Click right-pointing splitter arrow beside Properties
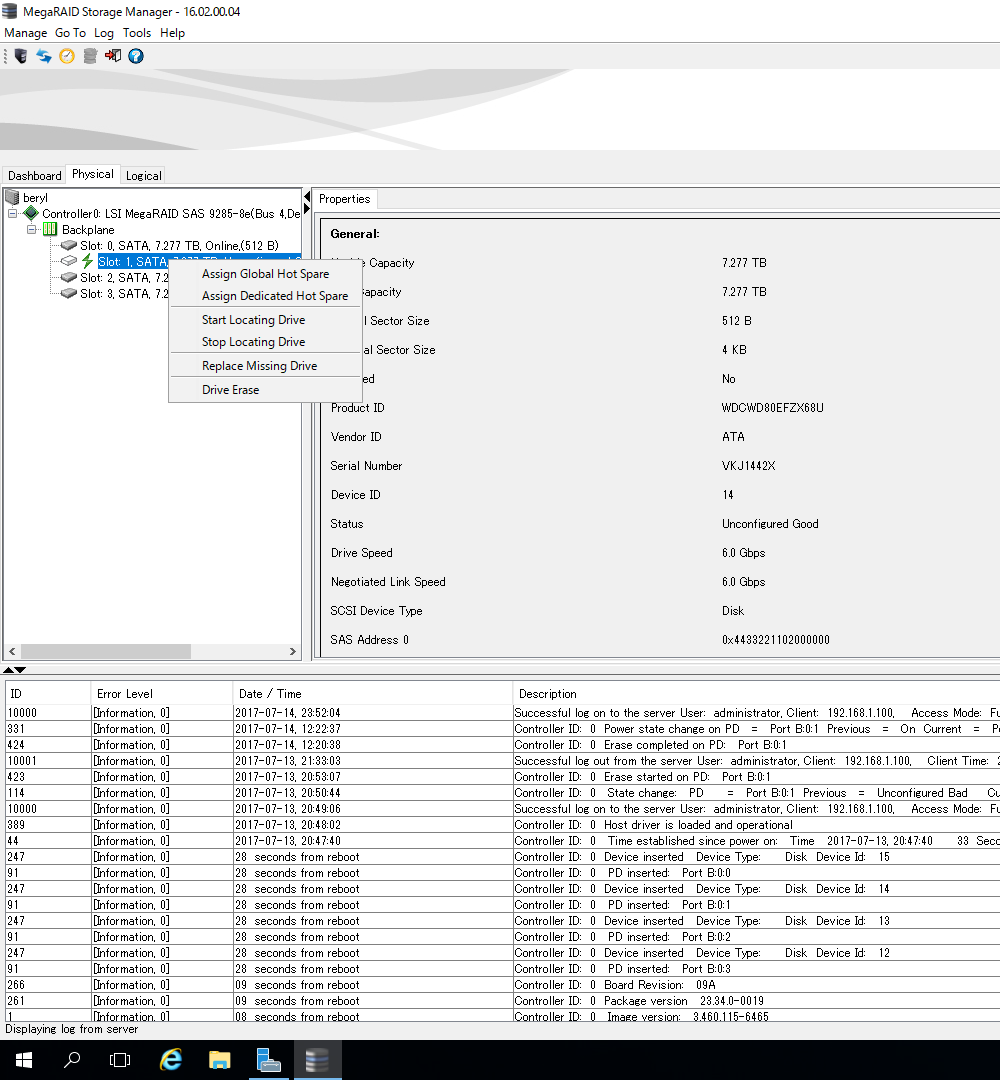Screen dimensions: 1000x1080 tap(307, 209)
